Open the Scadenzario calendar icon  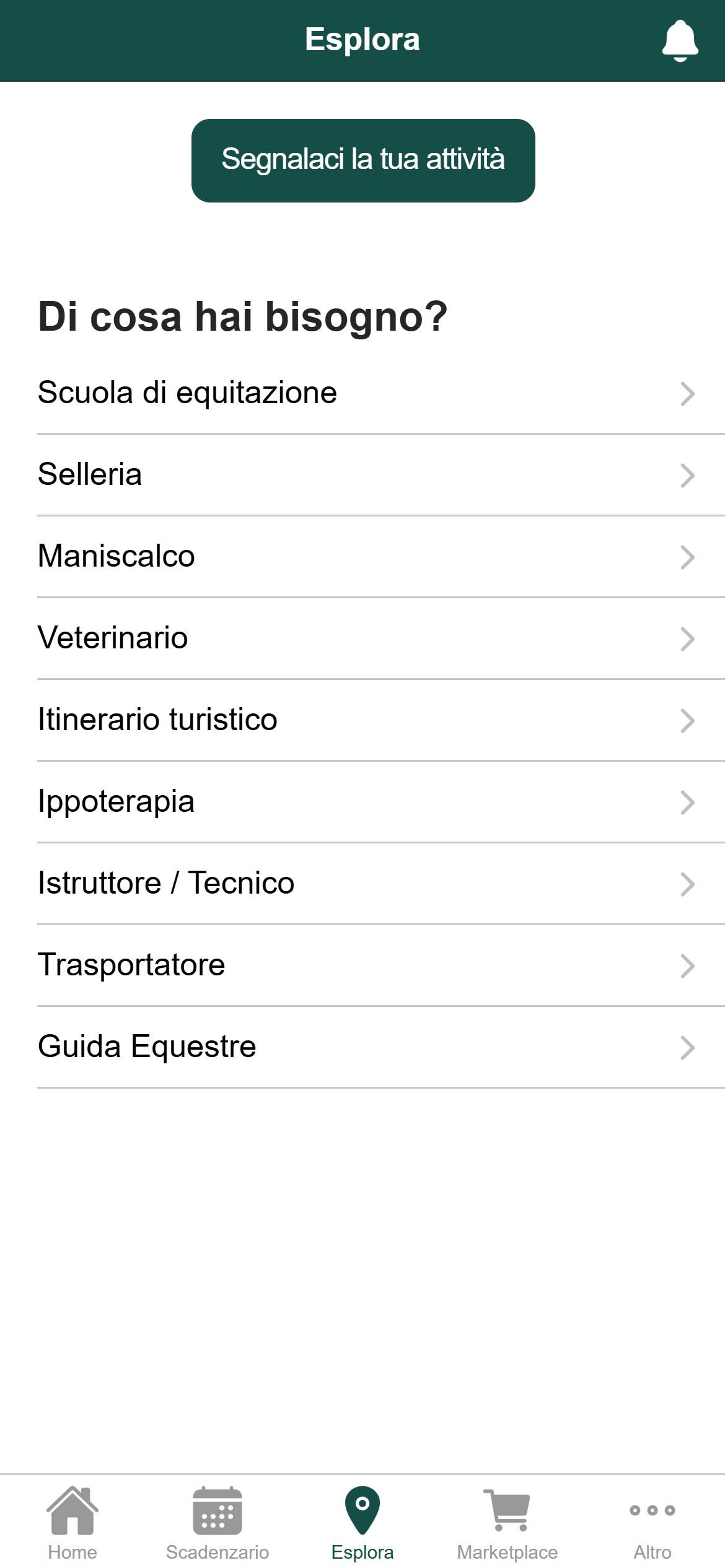[217, 1510]
